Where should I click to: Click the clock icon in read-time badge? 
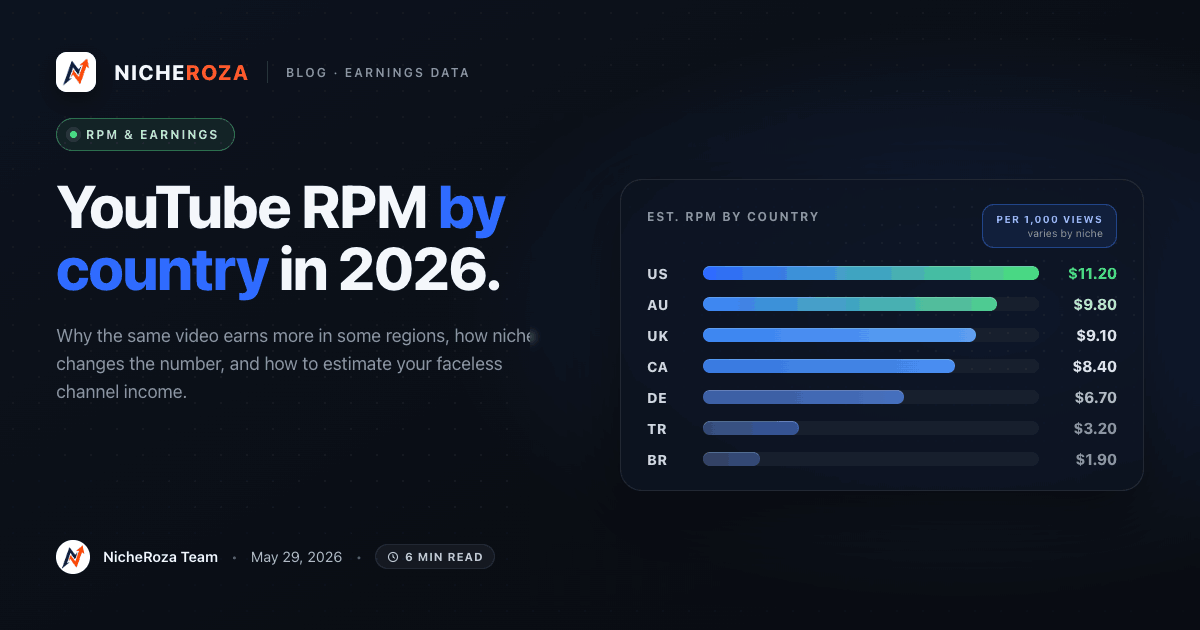393,557
